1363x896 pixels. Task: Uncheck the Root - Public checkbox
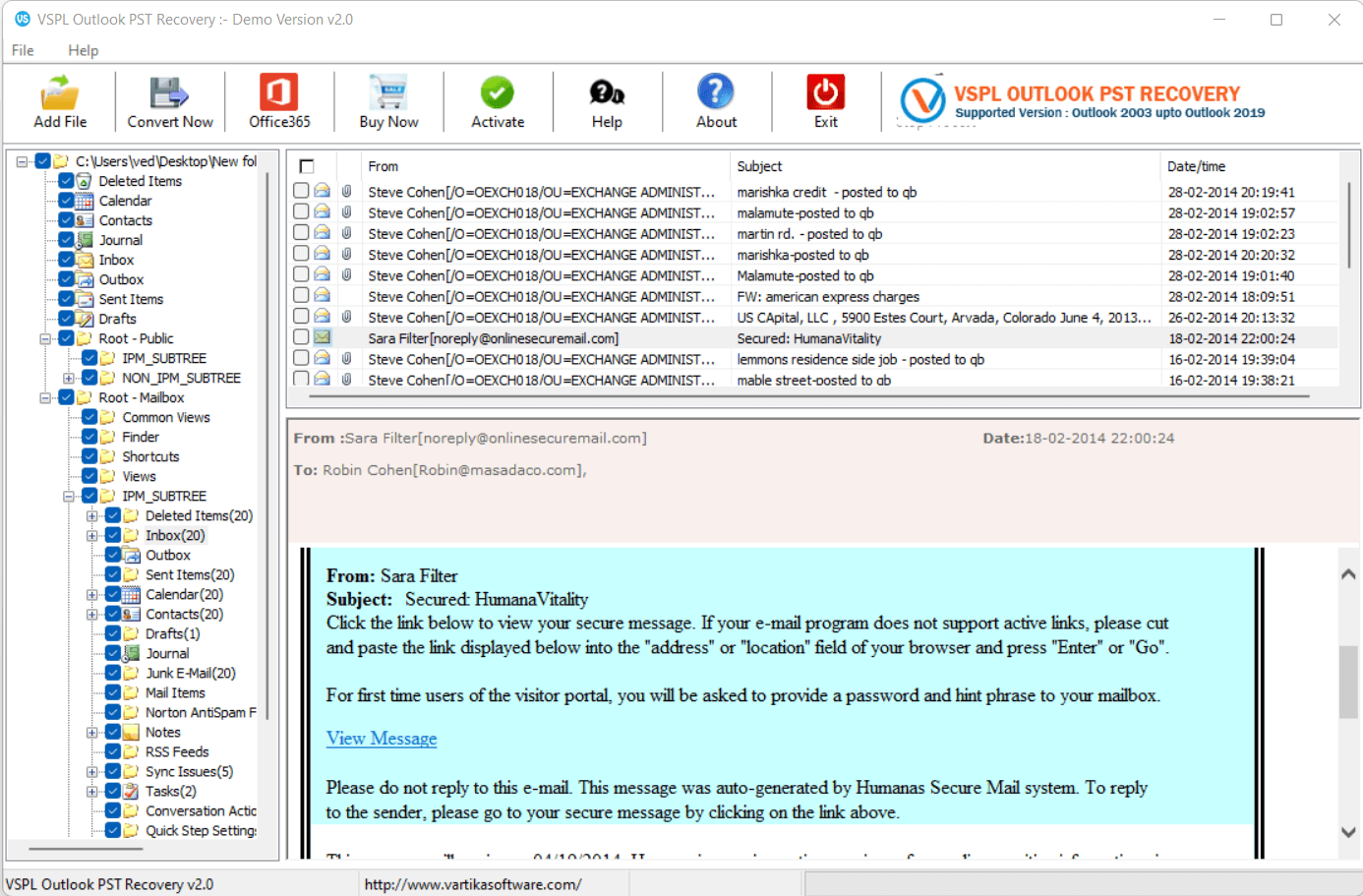pos(66,338)
